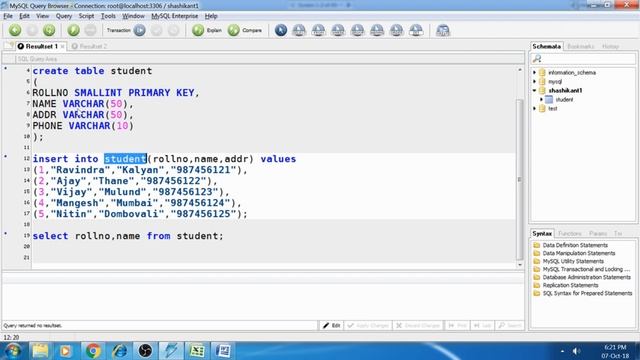The width and height of the screenshot is (640, 360).
Task: Click the Explain query icon
Action: click(x=198, y=30)
